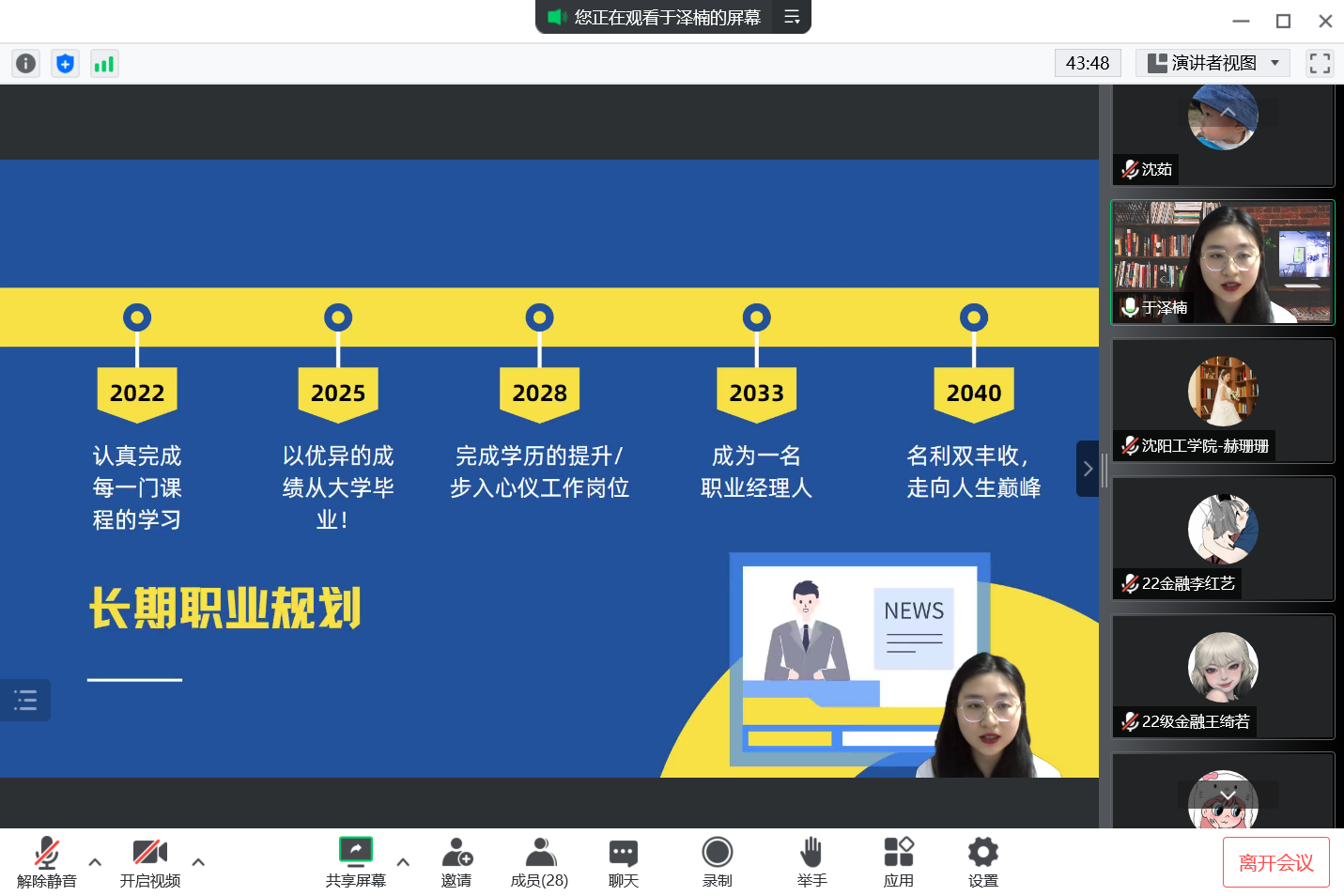Close the meeting window
1344x896 pixels.
click(1325, 21)
